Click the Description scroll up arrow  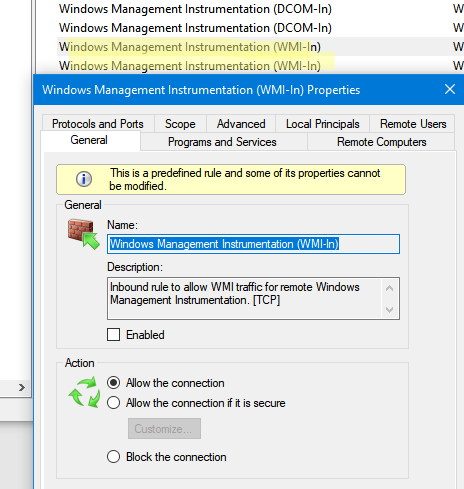point(389,288)
